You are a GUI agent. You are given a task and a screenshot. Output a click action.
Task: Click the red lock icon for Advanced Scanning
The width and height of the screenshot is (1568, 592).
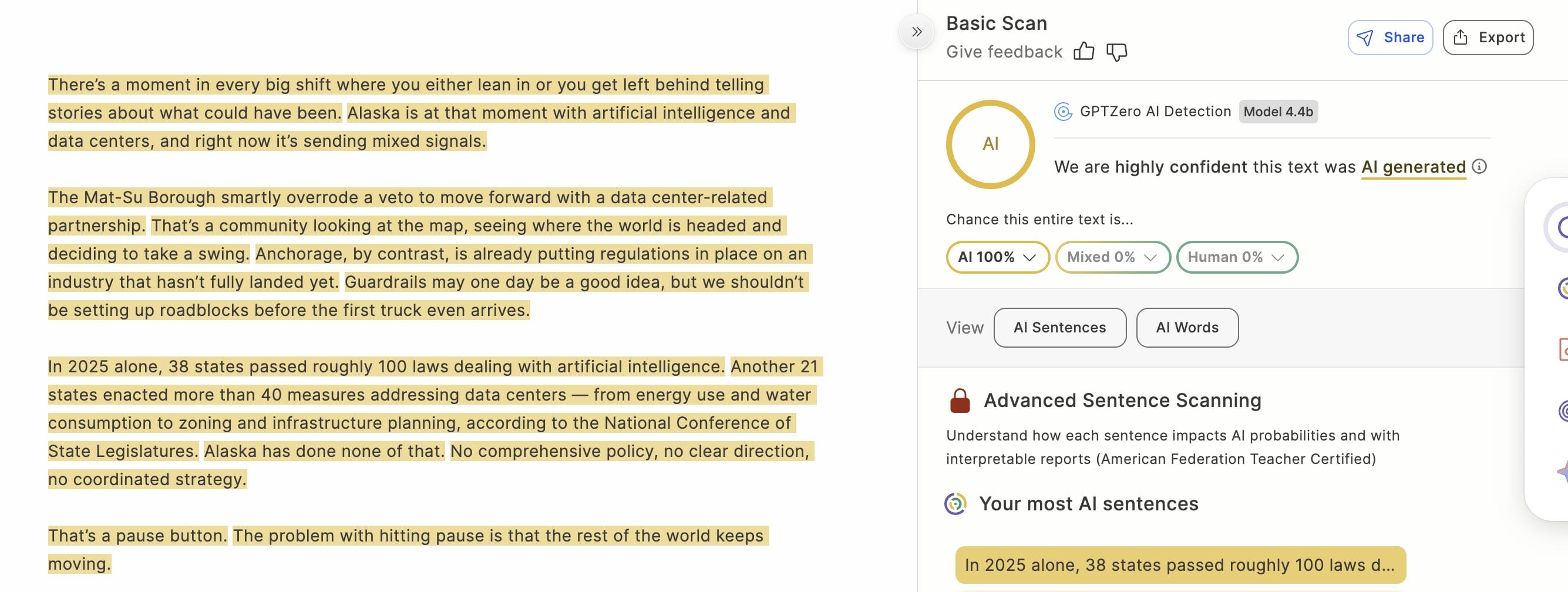(x=960, y=401)
